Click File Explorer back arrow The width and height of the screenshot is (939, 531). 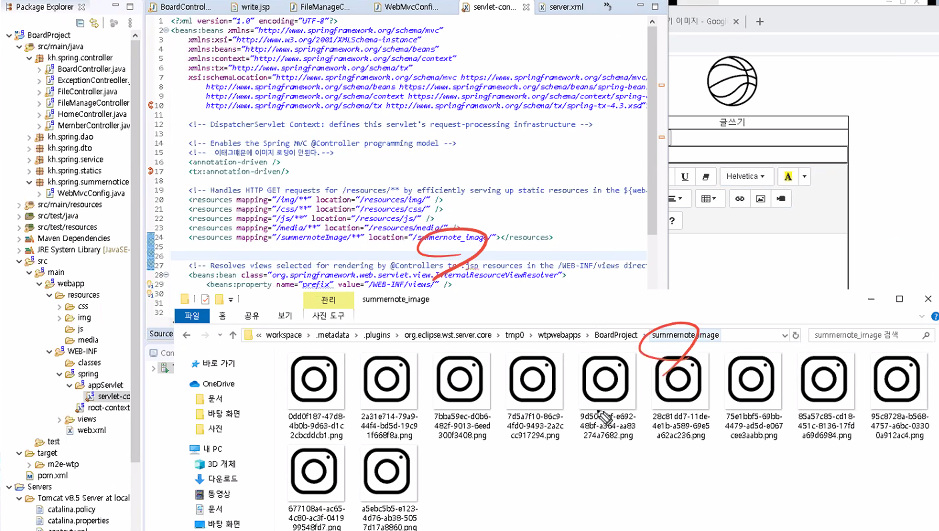point(186,335)
